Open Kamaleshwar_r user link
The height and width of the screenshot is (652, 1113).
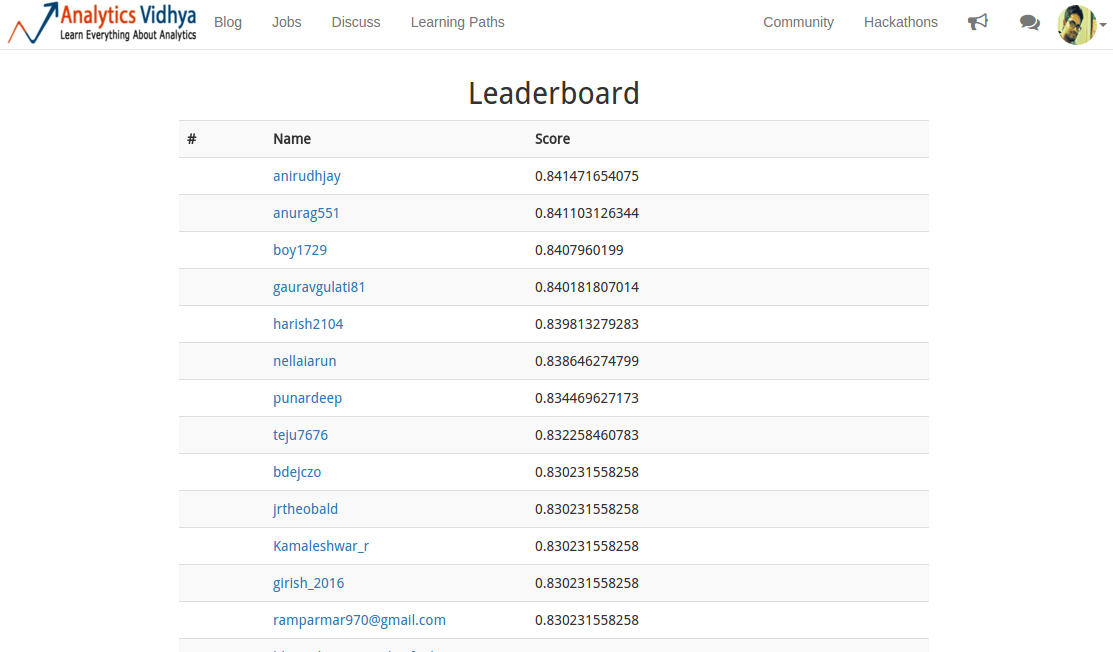point(321,546)
